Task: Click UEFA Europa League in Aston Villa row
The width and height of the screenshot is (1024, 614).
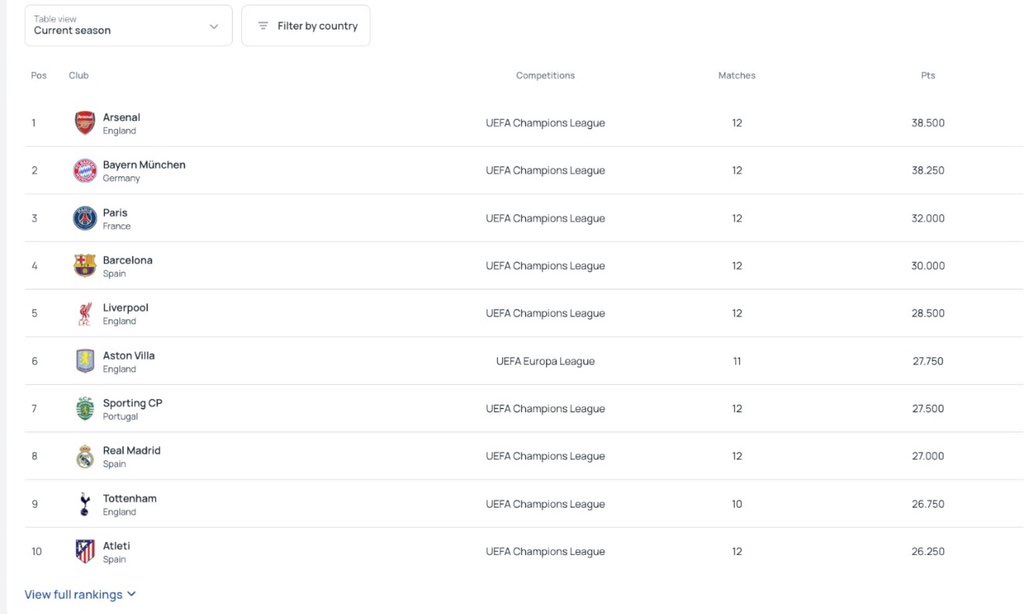Action: point(545,361)
